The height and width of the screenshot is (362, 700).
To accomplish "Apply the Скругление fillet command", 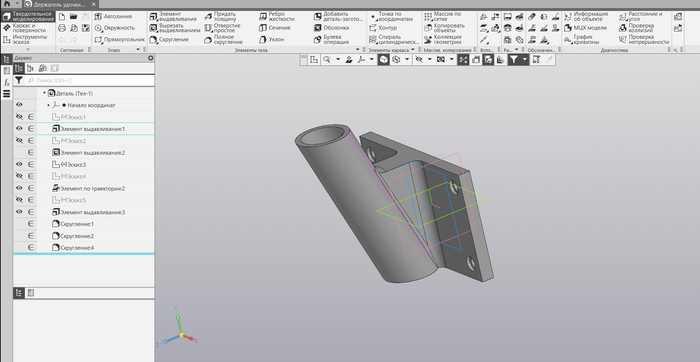I will pos(169,40).
